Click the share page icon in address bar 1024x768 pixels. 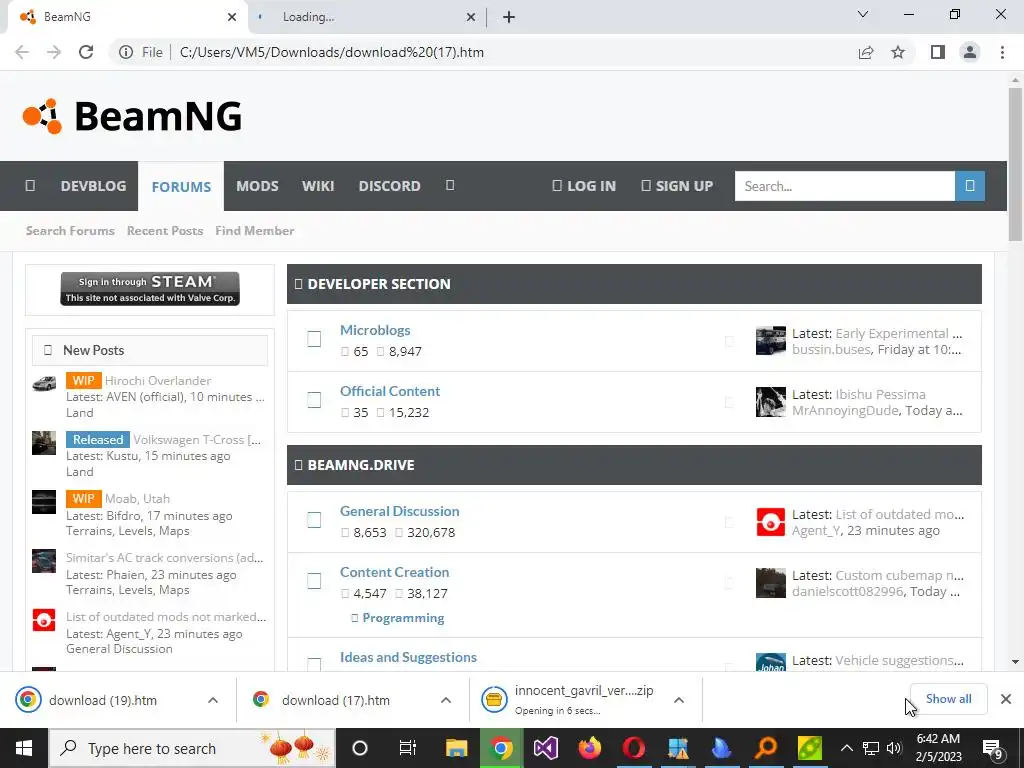pyautogui.click(x=866, y=52)
